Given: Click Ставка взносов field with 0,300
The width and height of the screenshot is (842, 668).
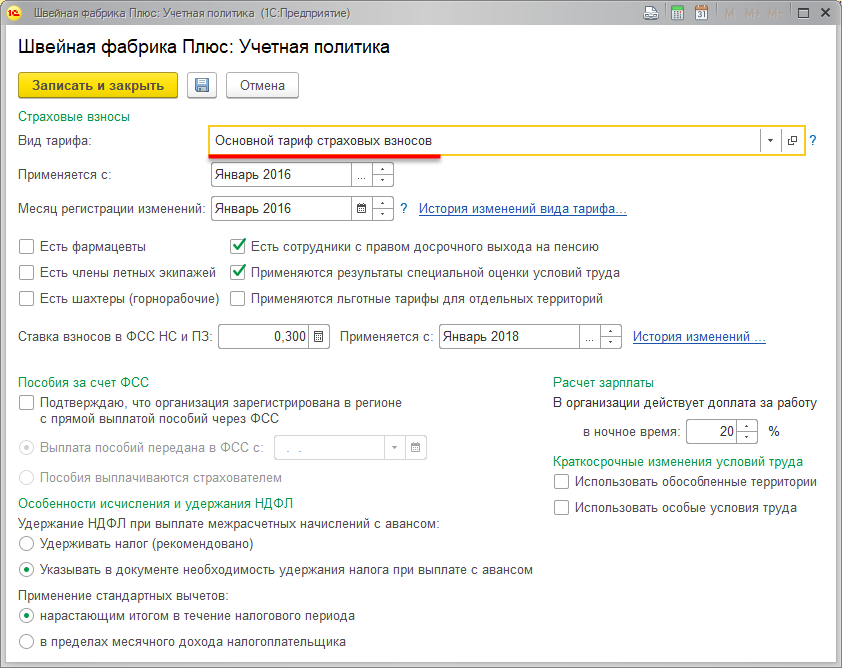Looking at the screenshot, I should coord(264,337).
